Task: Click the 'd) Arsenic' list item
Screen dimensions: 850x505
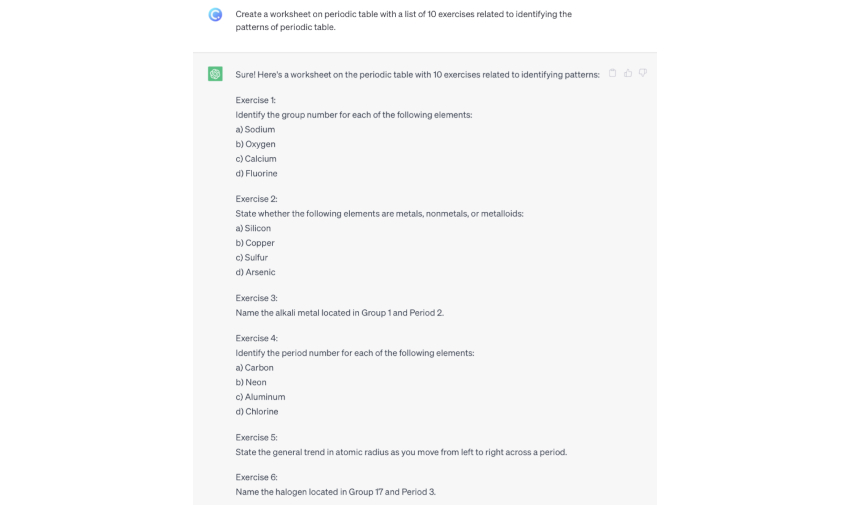Action: click(x=255, y=272)
